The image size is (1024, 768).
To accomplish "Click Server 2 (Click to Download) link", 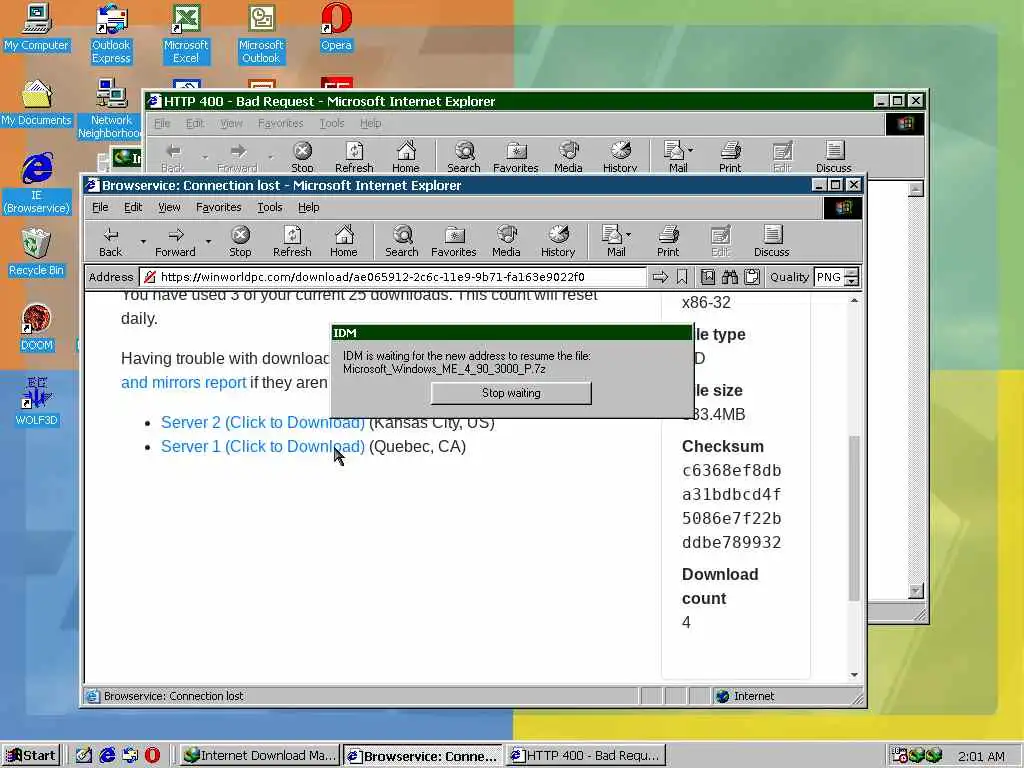I will (263, 423).
